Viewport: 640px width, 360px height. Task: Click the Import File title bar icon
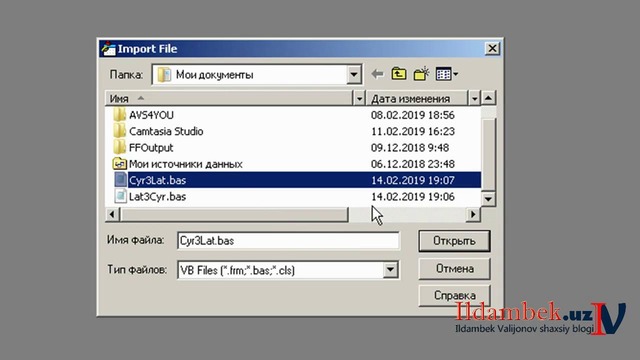[108, 49]
